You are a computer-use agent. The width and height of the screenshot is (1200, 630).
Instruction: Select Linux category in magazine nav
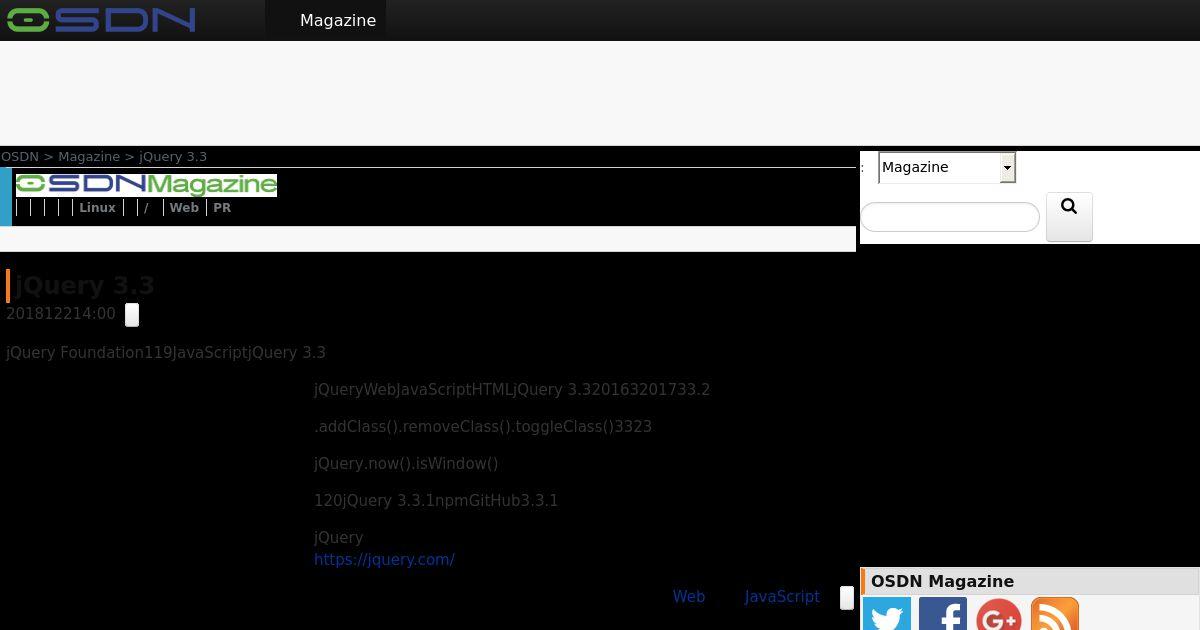pos(97,208)
